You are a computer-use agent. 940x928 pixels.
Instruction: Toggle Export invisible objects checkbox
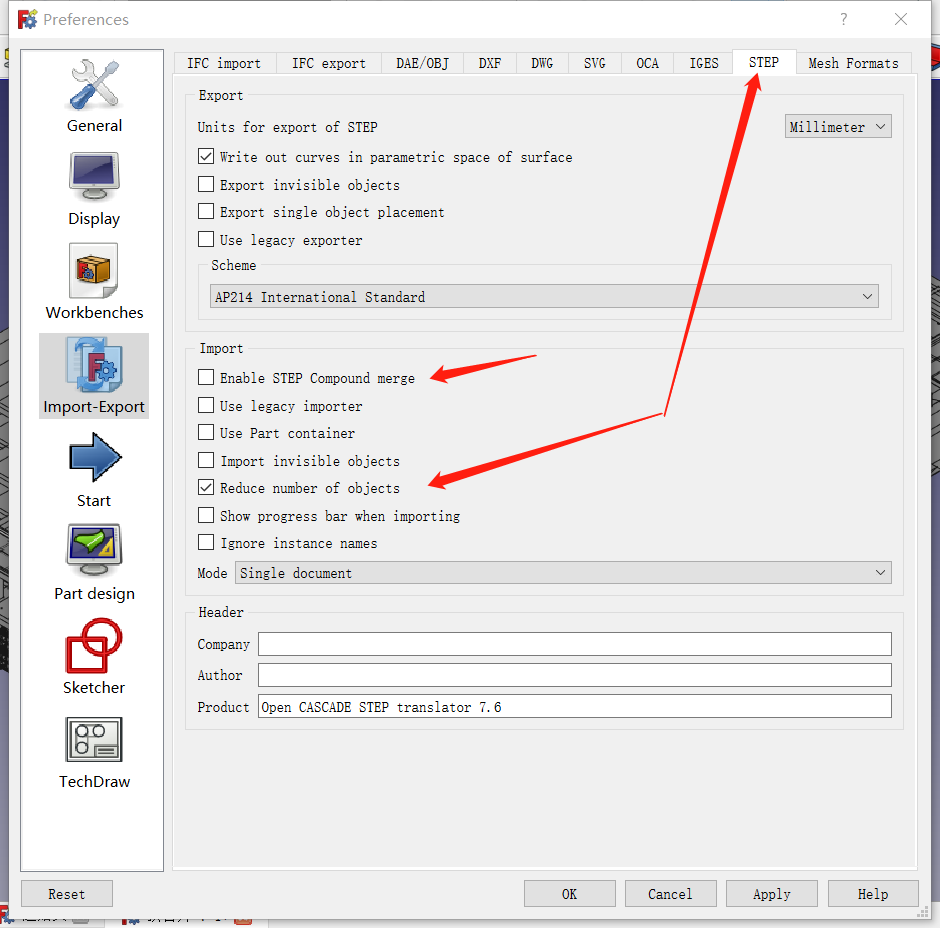tap(206, 185)
